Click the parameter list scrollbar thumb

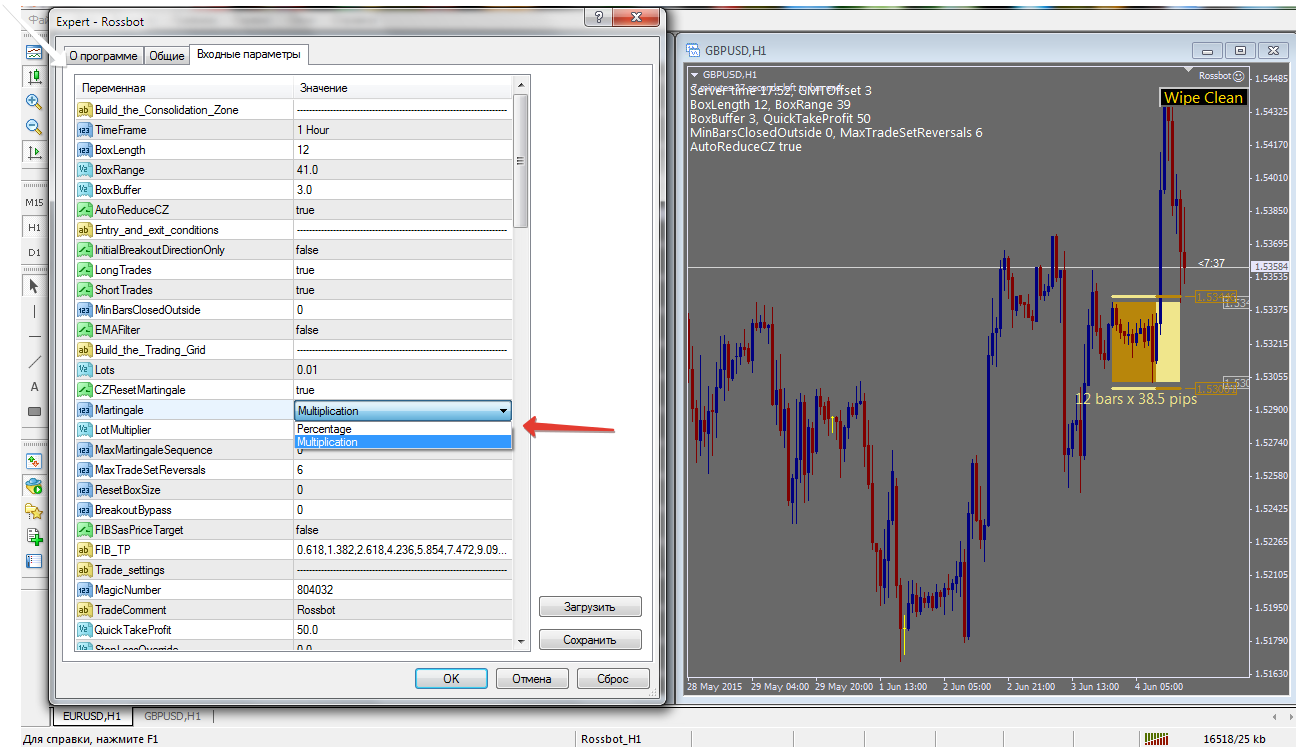[520, 160]
